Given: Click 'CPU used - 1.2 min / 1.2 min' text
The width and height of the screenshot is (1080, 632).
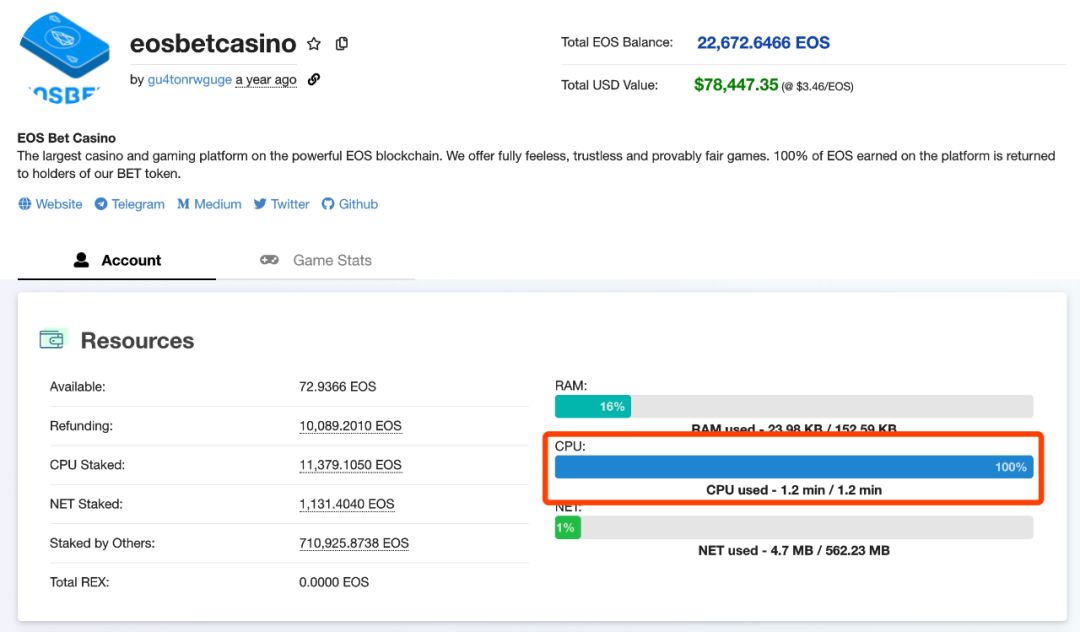Looking at the screenshot, I should 793,490.
